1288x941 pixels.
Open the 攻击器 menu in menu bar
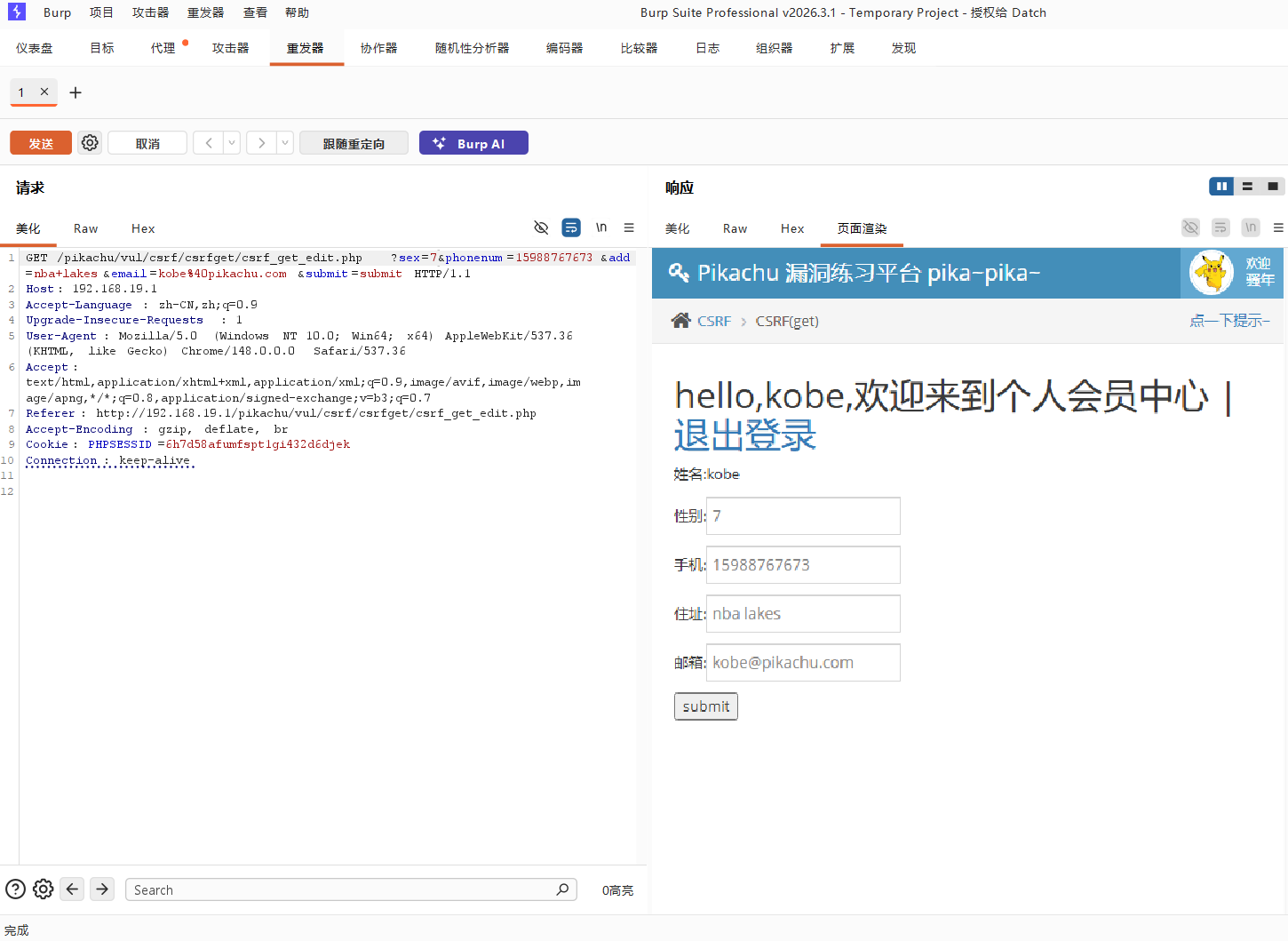150,12
